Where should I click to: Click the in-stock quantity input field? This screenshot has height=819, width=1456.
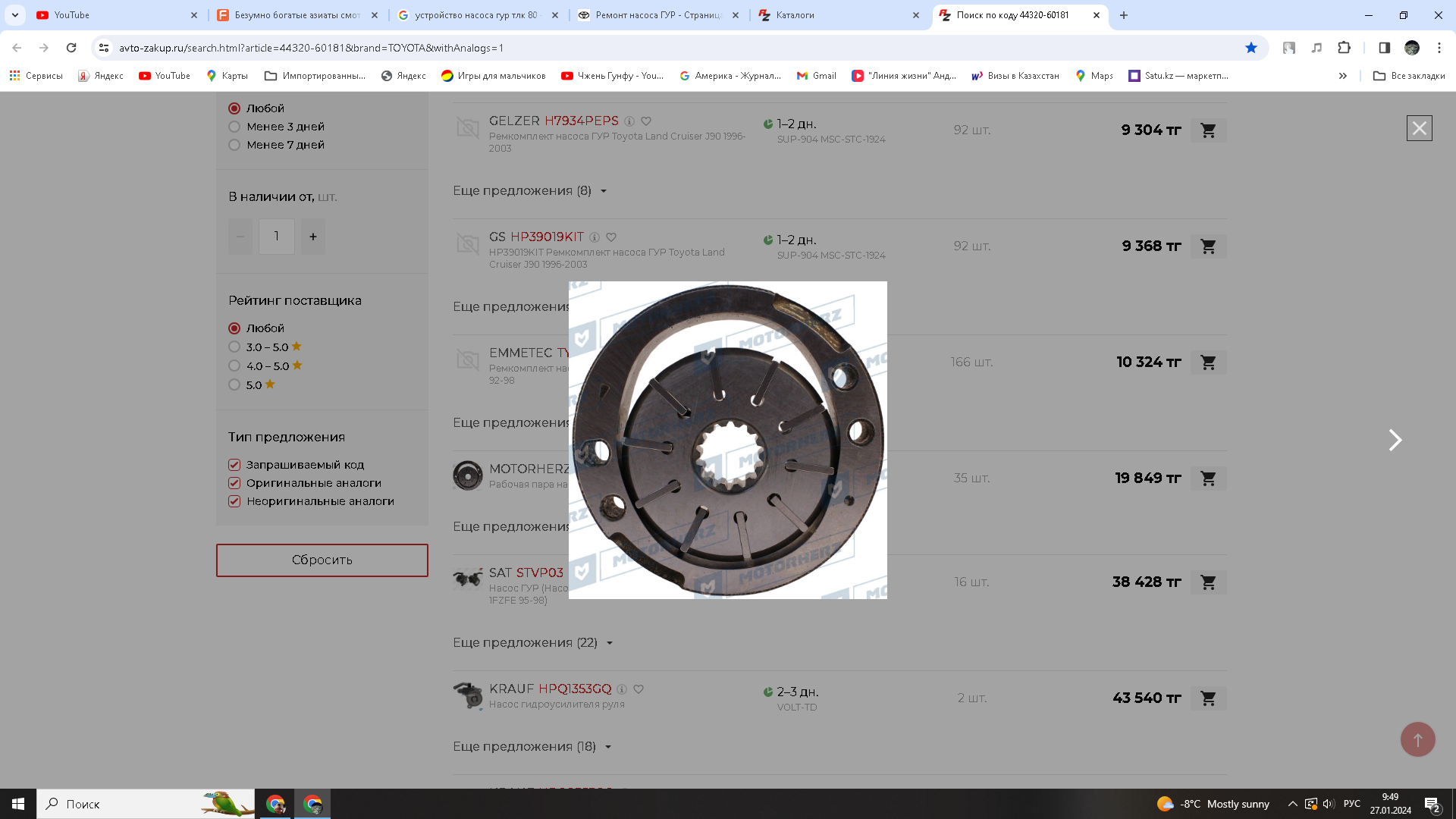pyautogui.click(x=277, y=237)
